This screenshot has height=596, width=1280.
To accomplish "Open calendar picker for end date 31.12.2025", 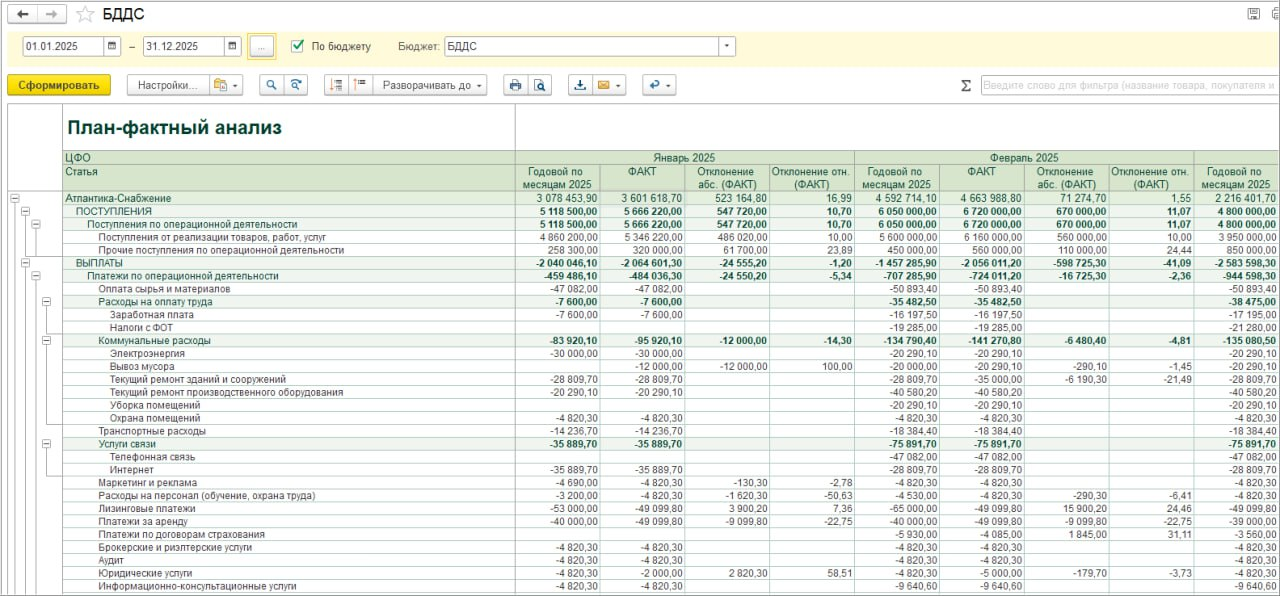I will pos(232,46).
